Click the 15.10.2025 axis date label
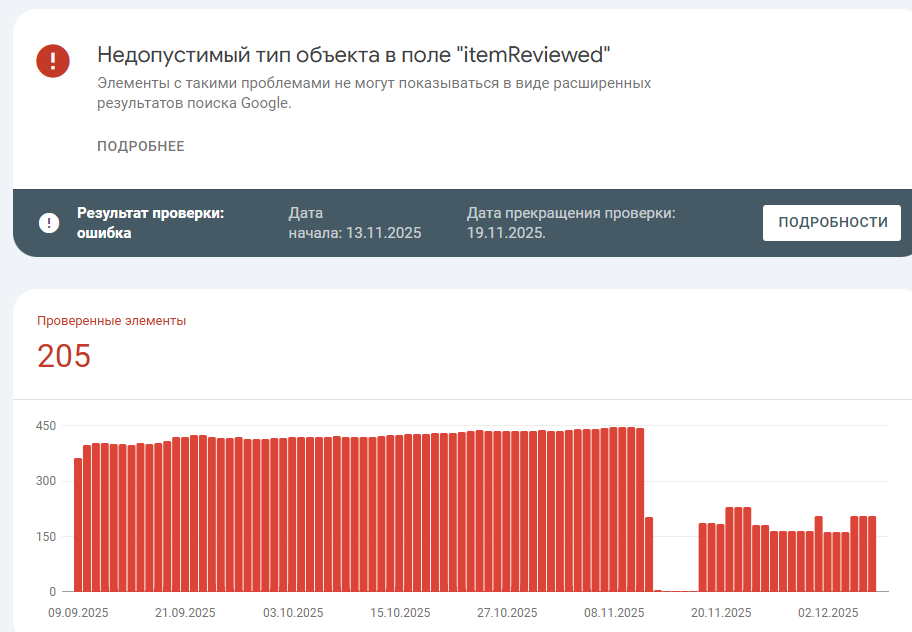 [x=400, y=613]
